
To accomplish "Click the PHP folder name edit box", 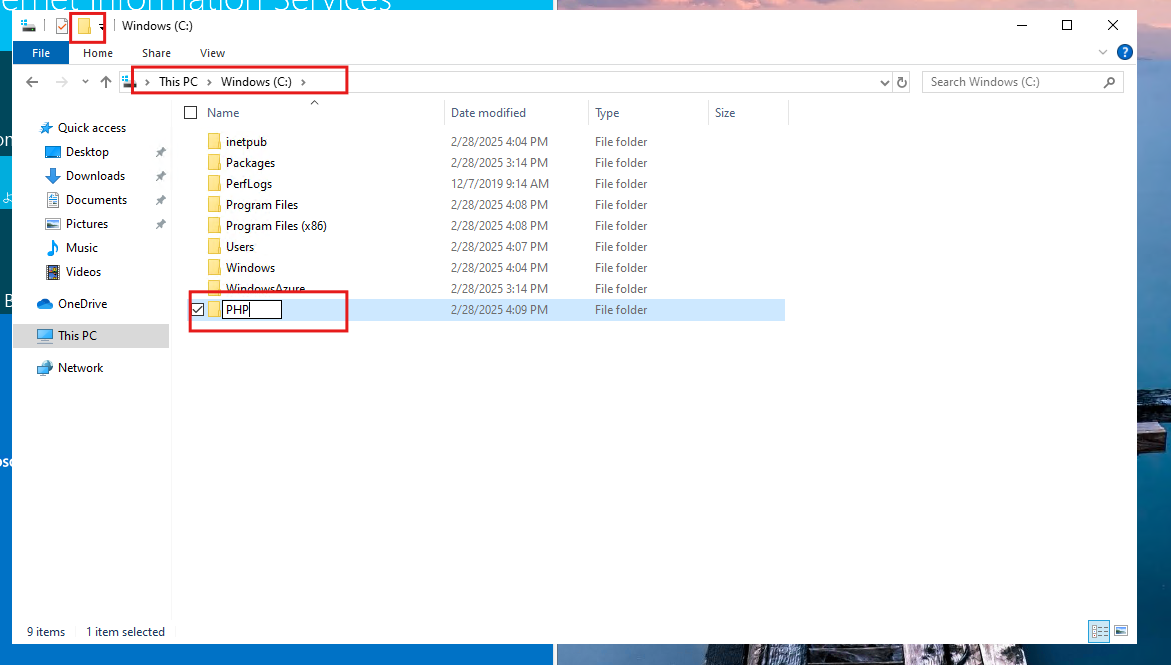I will (x=252, y=309).
